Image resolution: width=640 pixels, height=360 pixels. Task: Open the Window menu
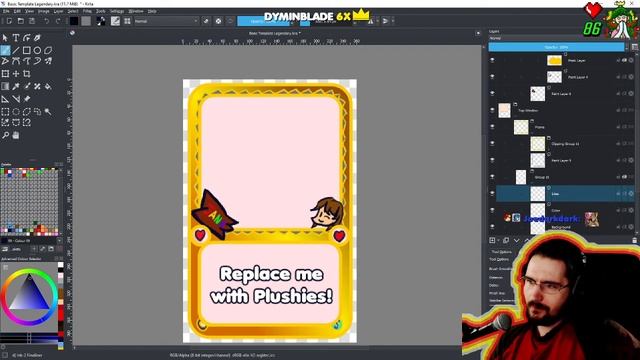(136, 11)
